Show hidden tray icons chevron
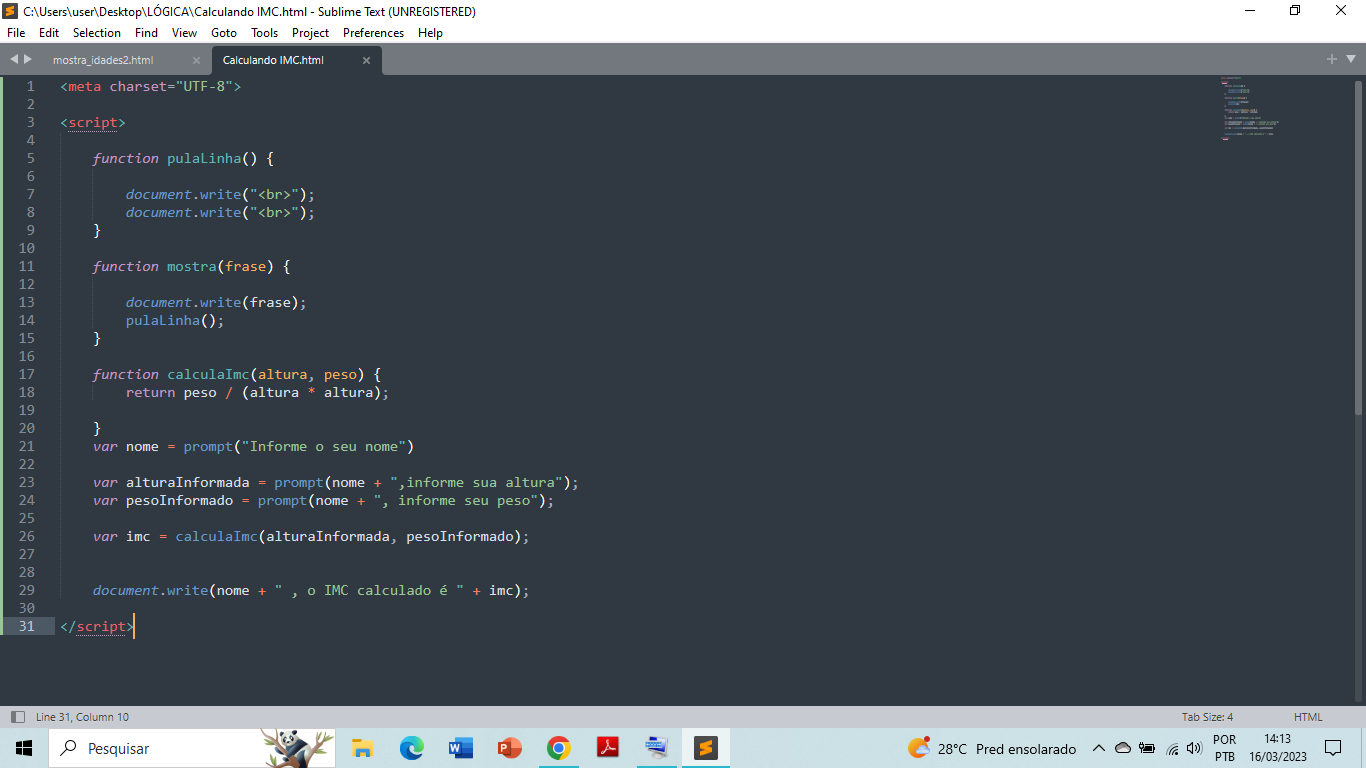The height and width of the screenshot is (768, 1366). pyautogui.click(x=1098, y=748)
